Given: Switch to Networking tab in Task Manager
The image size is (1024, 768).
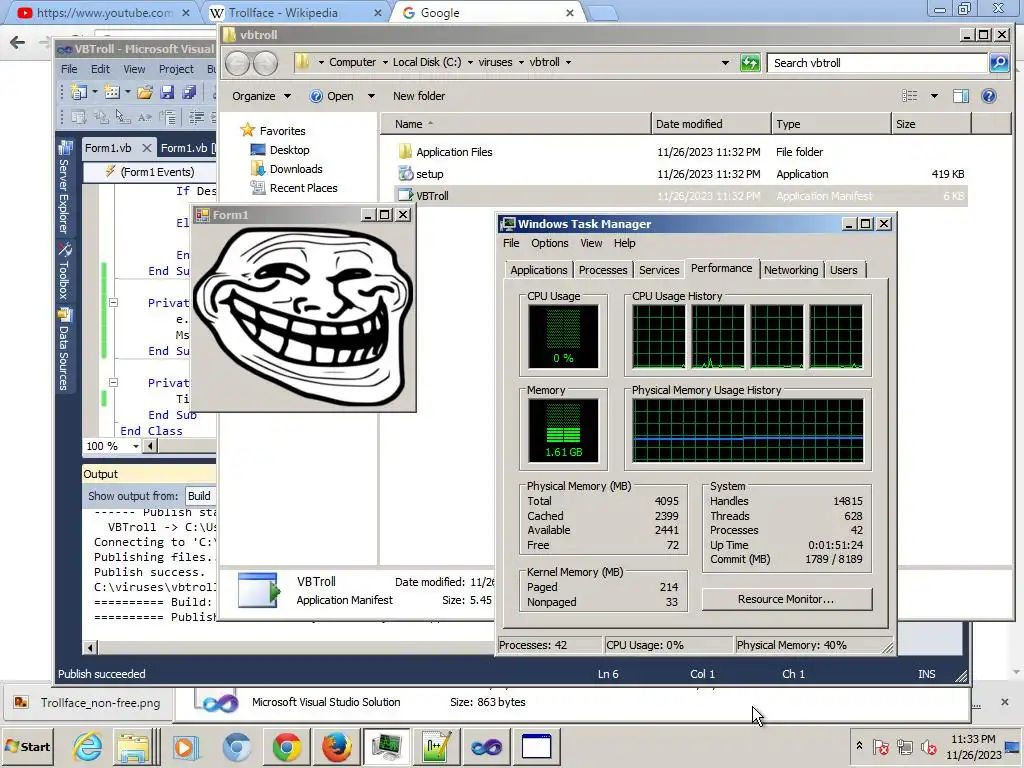Looking at the screenshot, I should click(x=791, y=270).
